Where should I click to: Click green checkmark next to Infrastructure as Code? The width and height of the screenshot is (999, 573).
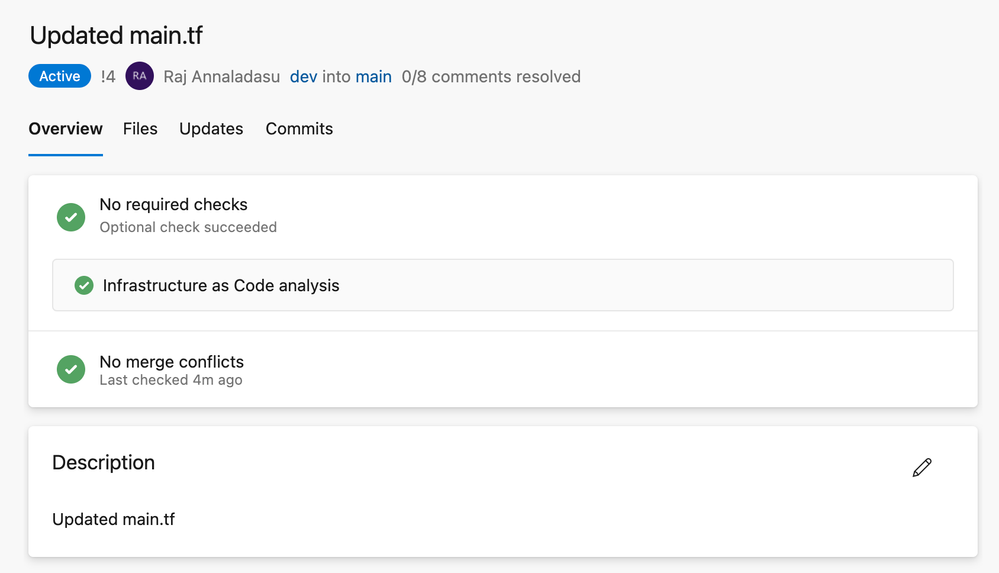tap(84, 286)
